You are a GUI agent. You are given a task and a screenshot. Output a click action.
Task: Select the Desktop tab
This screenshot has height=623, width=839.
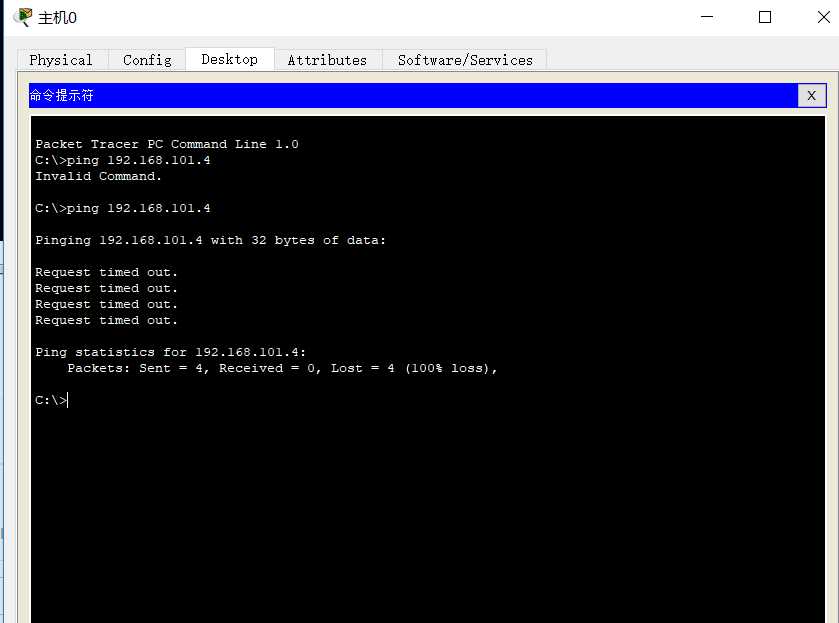[230, 59]
